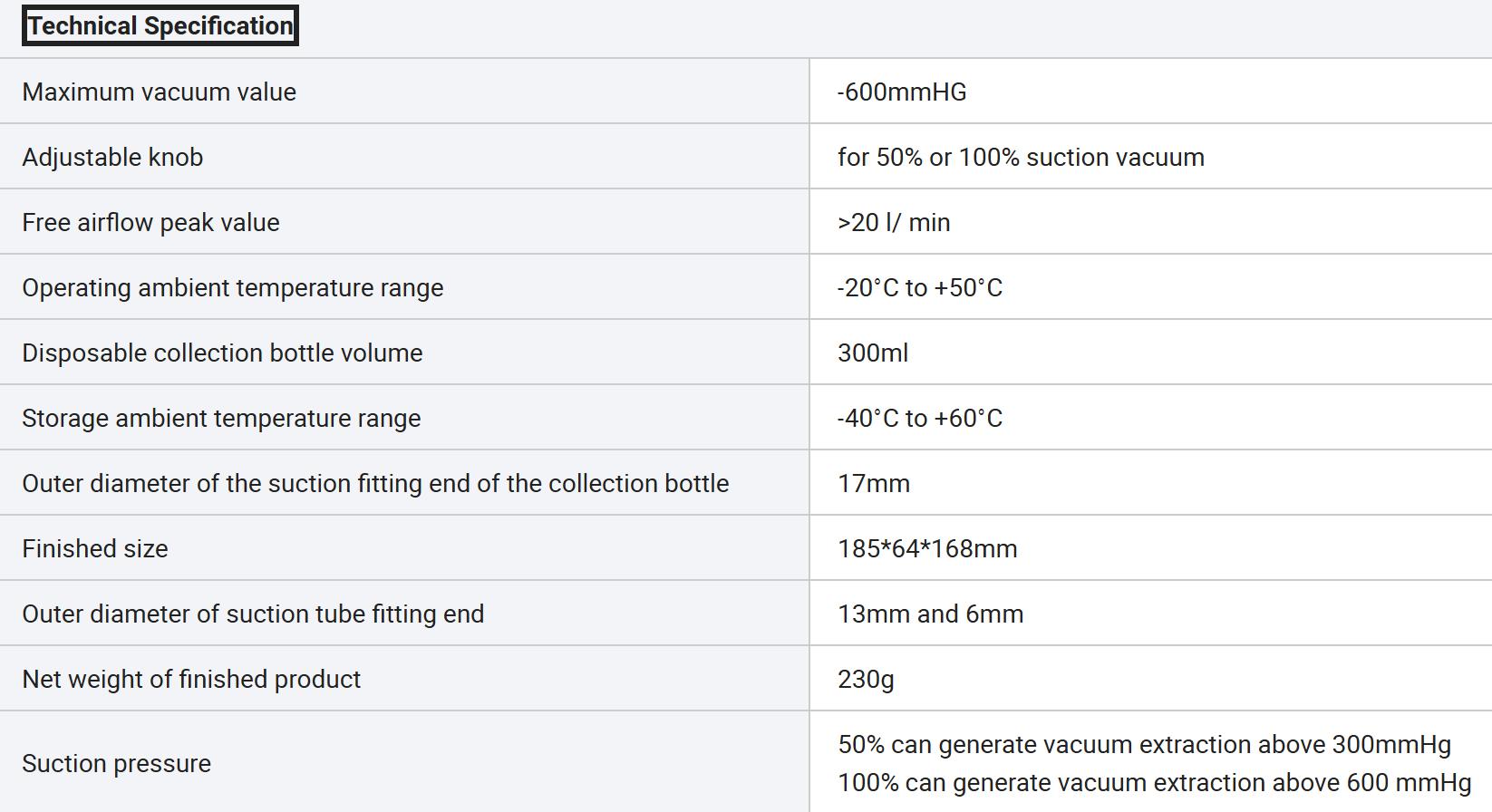This screenshot has height=812, width=1492.
Task: Select Net weight of finished product label
Action: tap(191, 679)
